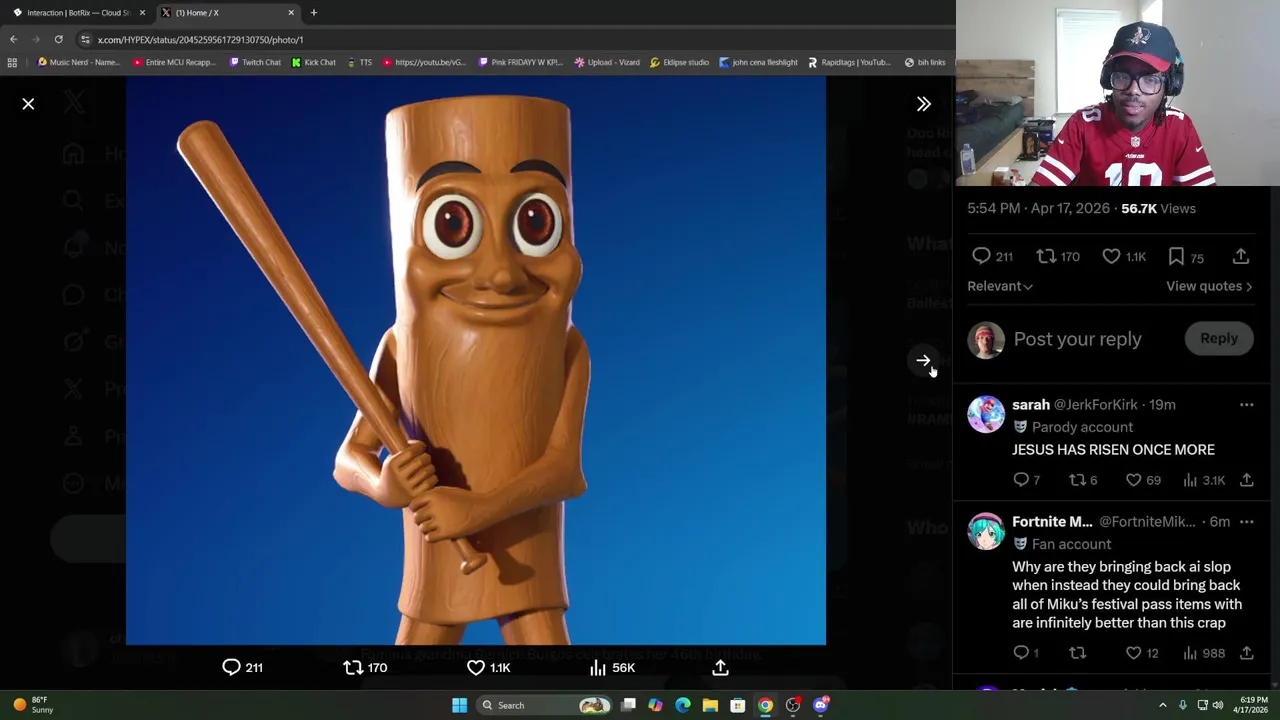Like the post using heart below photo
The image size is (1280, 720).
[x=476, y=667]
